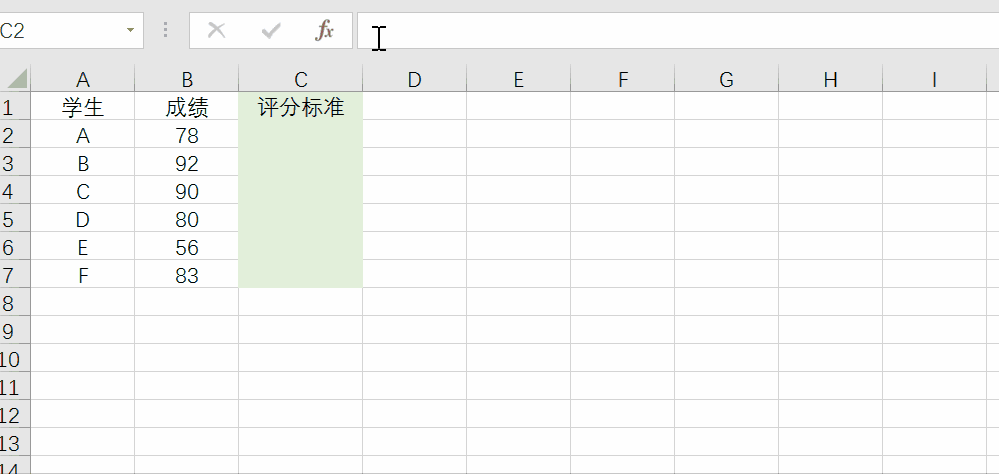Click the 评分标准 header cell
999x474 pixels.
(x=301, y=107)
